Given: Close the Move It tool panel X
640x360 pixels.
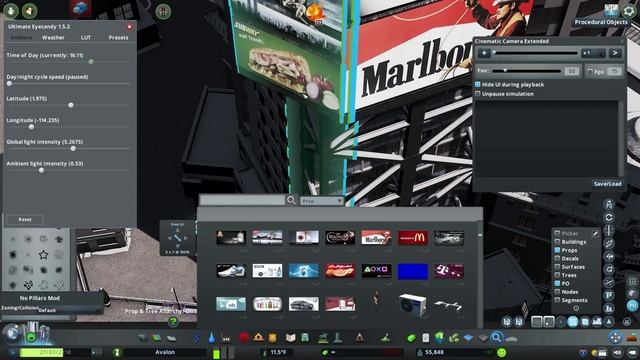Looking at the screenshot, I should pos(627,322).
